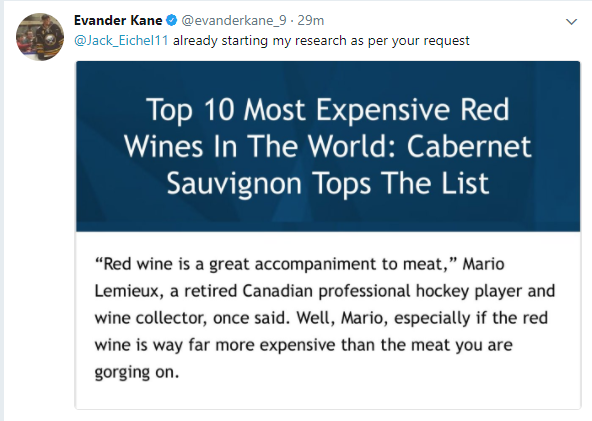592x421 pixels.
Task: Click the "wine collector, once said" text
Action: point(192,318)
